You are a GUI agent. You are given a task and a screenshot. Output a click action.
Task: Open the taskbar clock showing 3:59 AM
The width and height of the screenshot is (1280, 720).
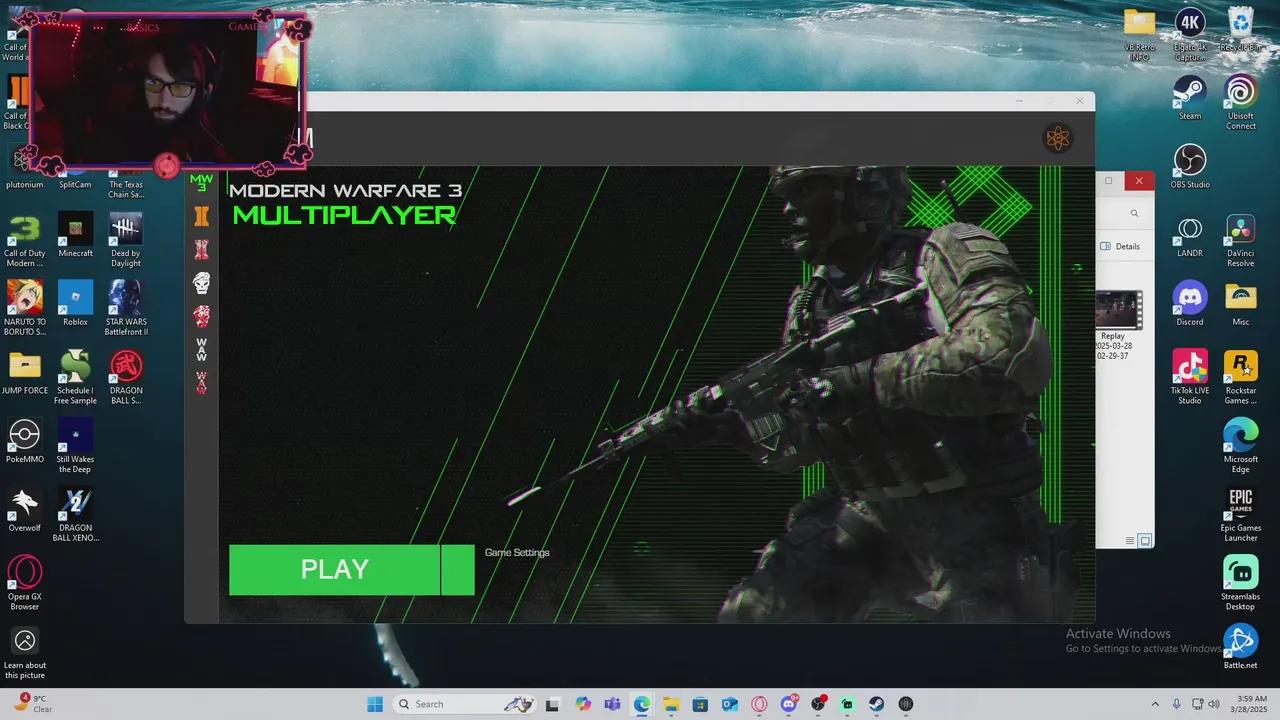(1251, 704)
